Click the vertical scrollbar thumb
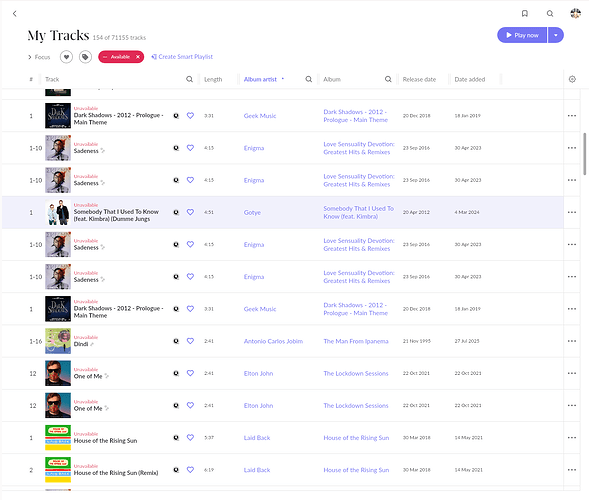The image size is (589, 500). (584, 154)
